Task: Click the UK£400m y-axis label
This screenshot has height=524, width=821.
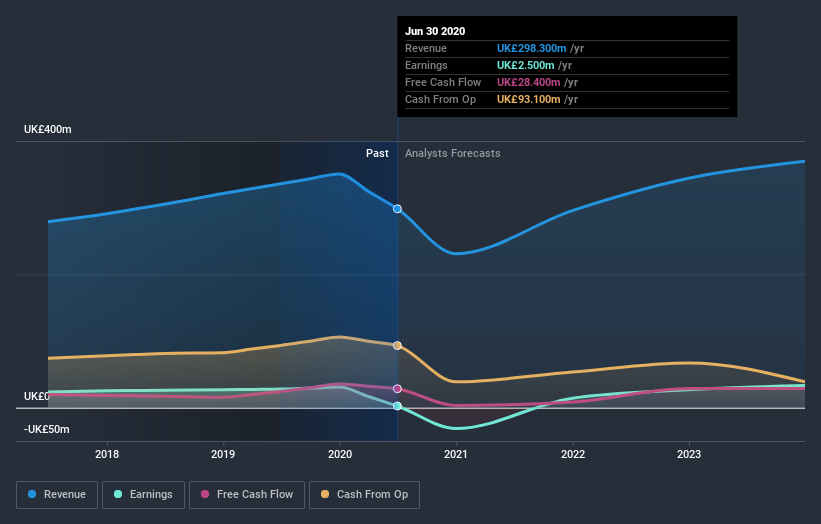Action: [48, 129]
